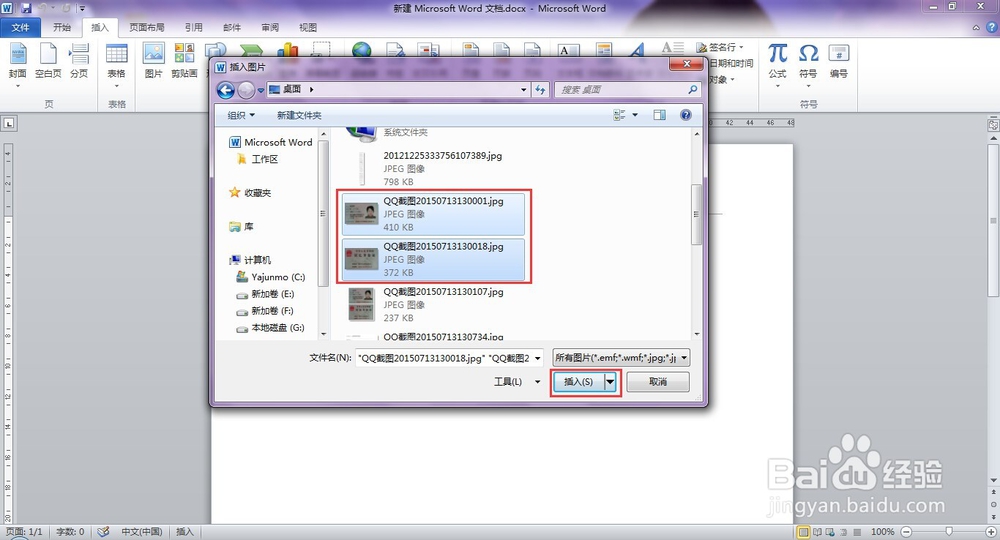Switch to the References (引用) tab
The height and width of the screenshot is (540, 1000).
click(194, 27)
